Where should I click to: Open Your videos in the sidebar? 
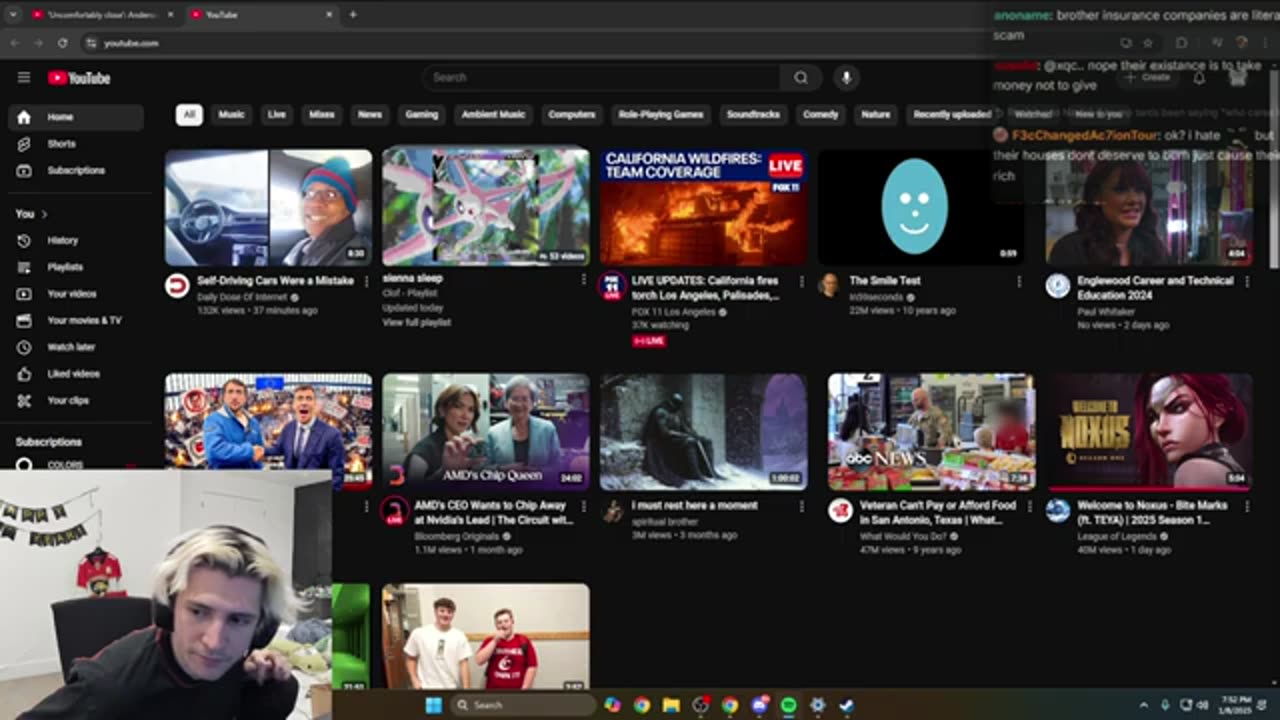pos(76,294)
